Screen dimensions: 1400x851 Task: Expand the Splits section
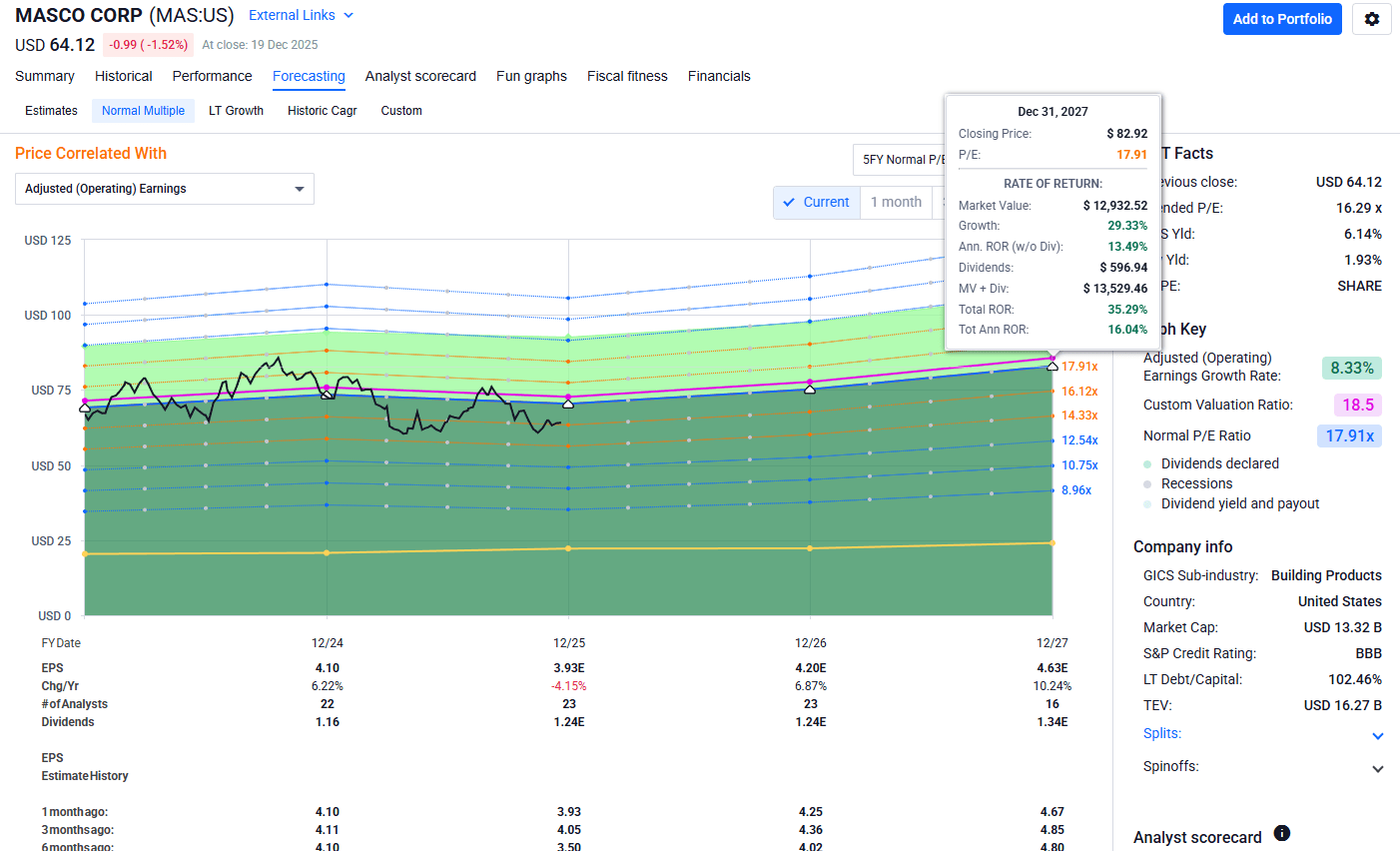[x=1377, y=735]
